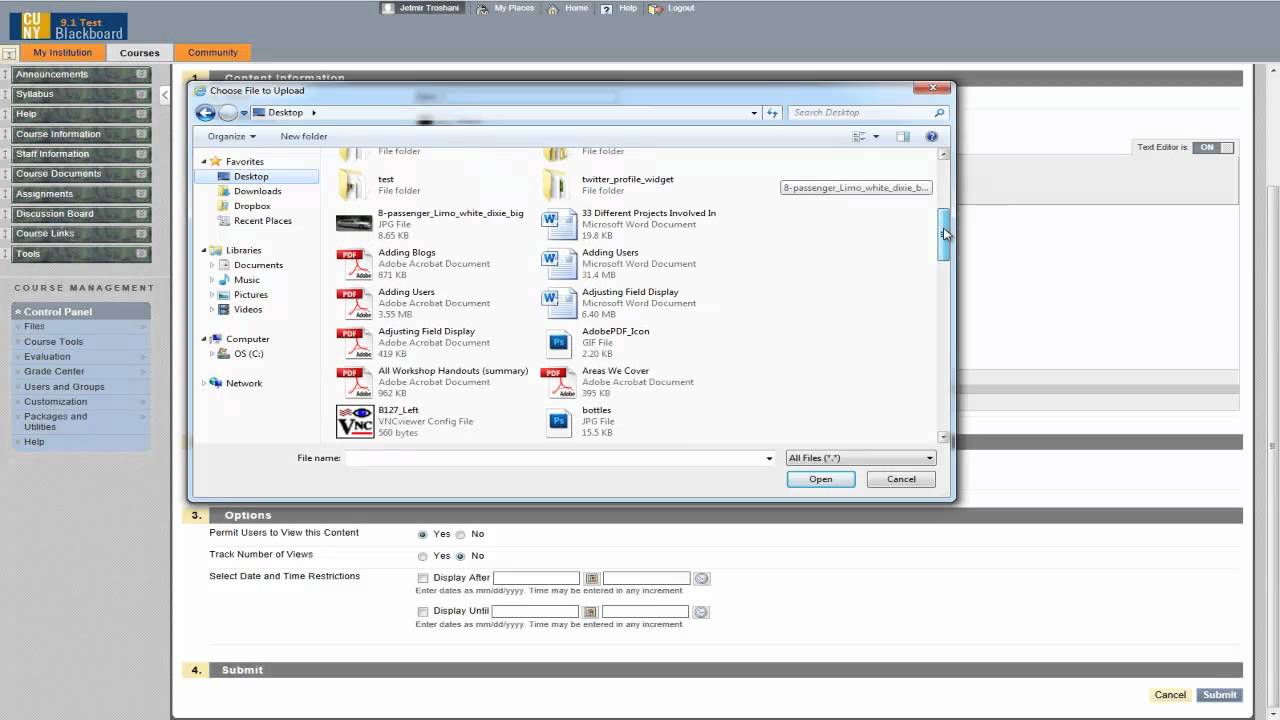The height and width of the screenshot is (720, 1280).
Task: Open Announcements in course menu
Action: 52,74
